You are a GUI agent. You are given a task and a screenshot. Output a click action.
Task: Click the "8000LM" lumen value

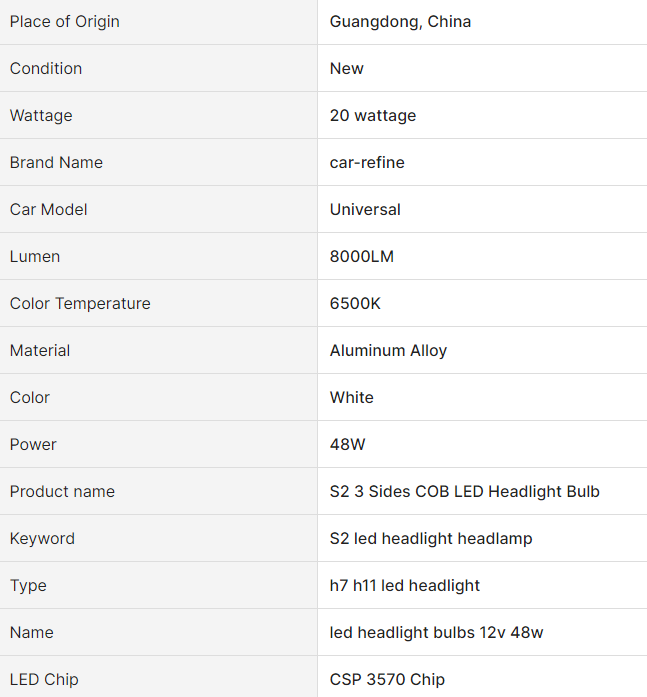361,256
